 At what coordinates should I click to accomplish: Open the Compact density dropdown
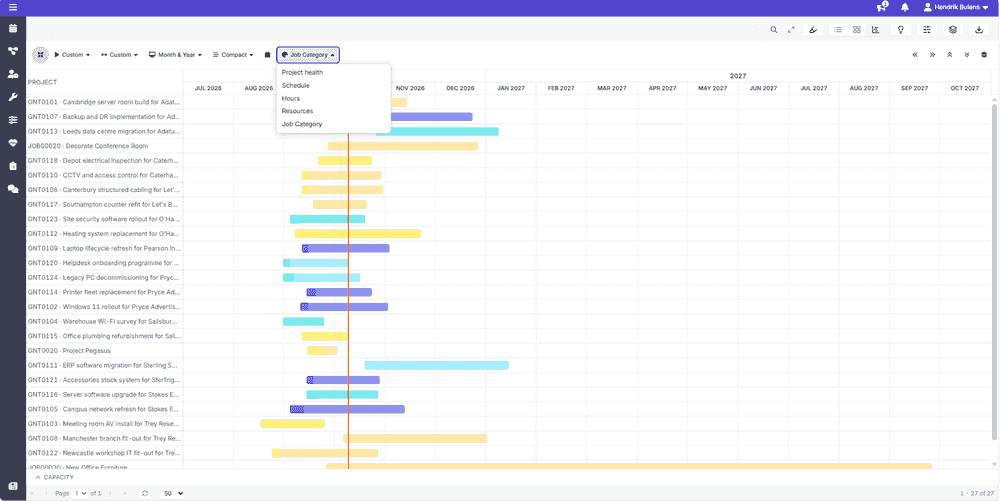tap(233, 55)
